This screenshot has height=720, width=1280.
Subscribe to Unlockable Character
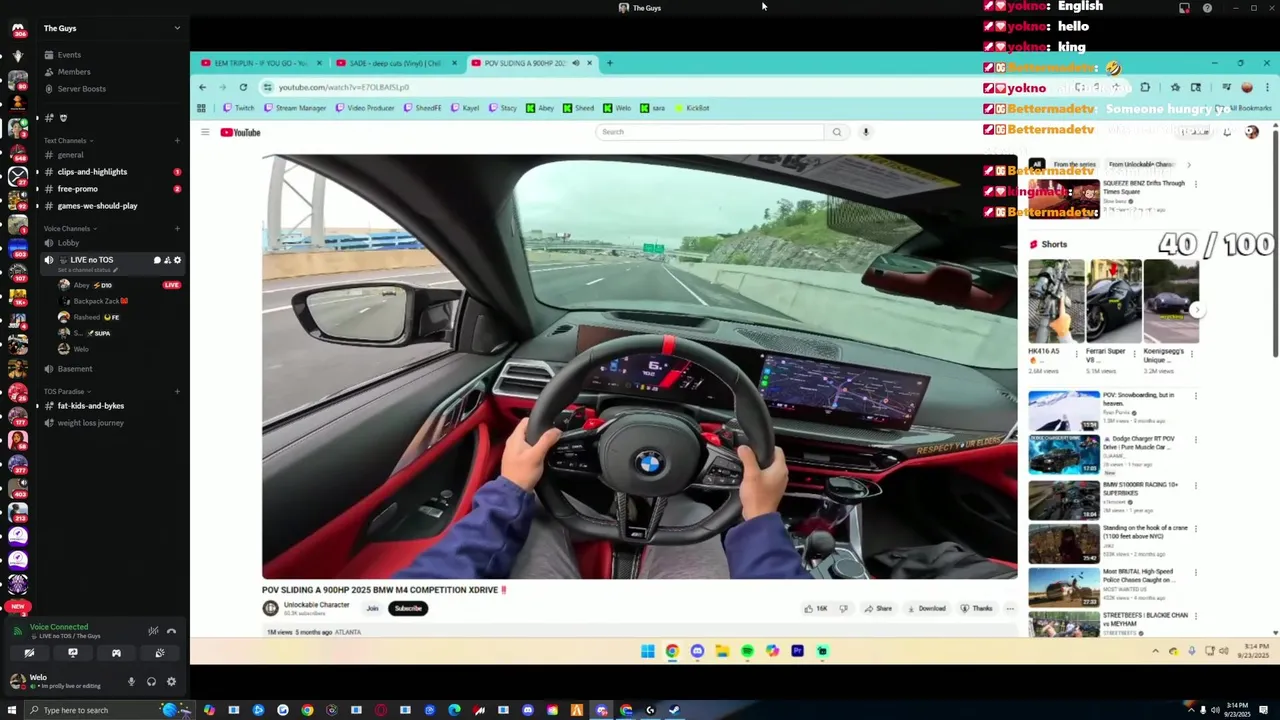408,608
